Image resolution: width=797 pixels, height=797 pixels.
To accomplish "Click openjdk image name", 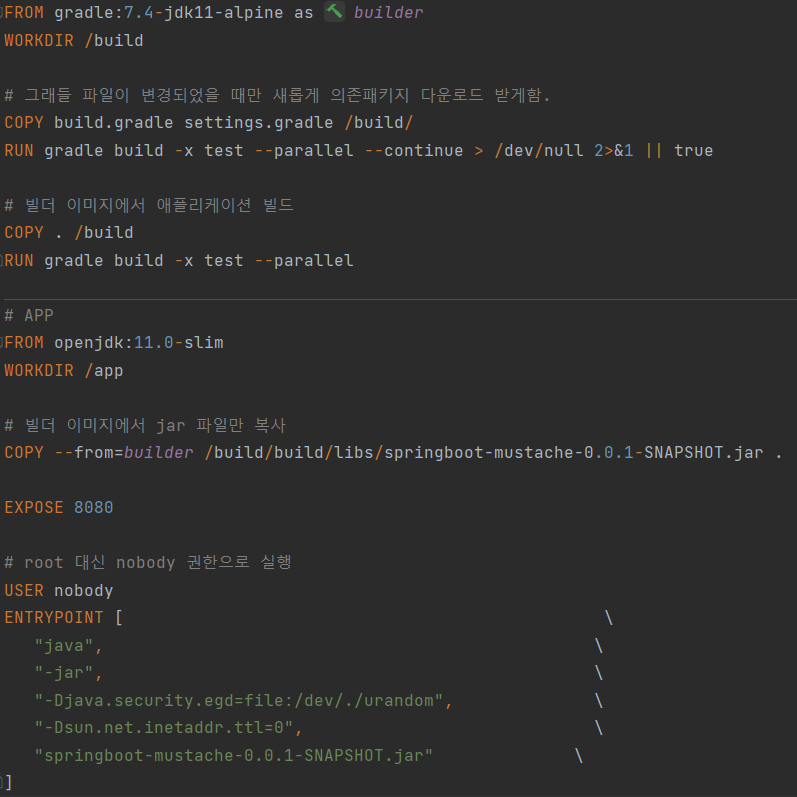I will pos(89,343).
